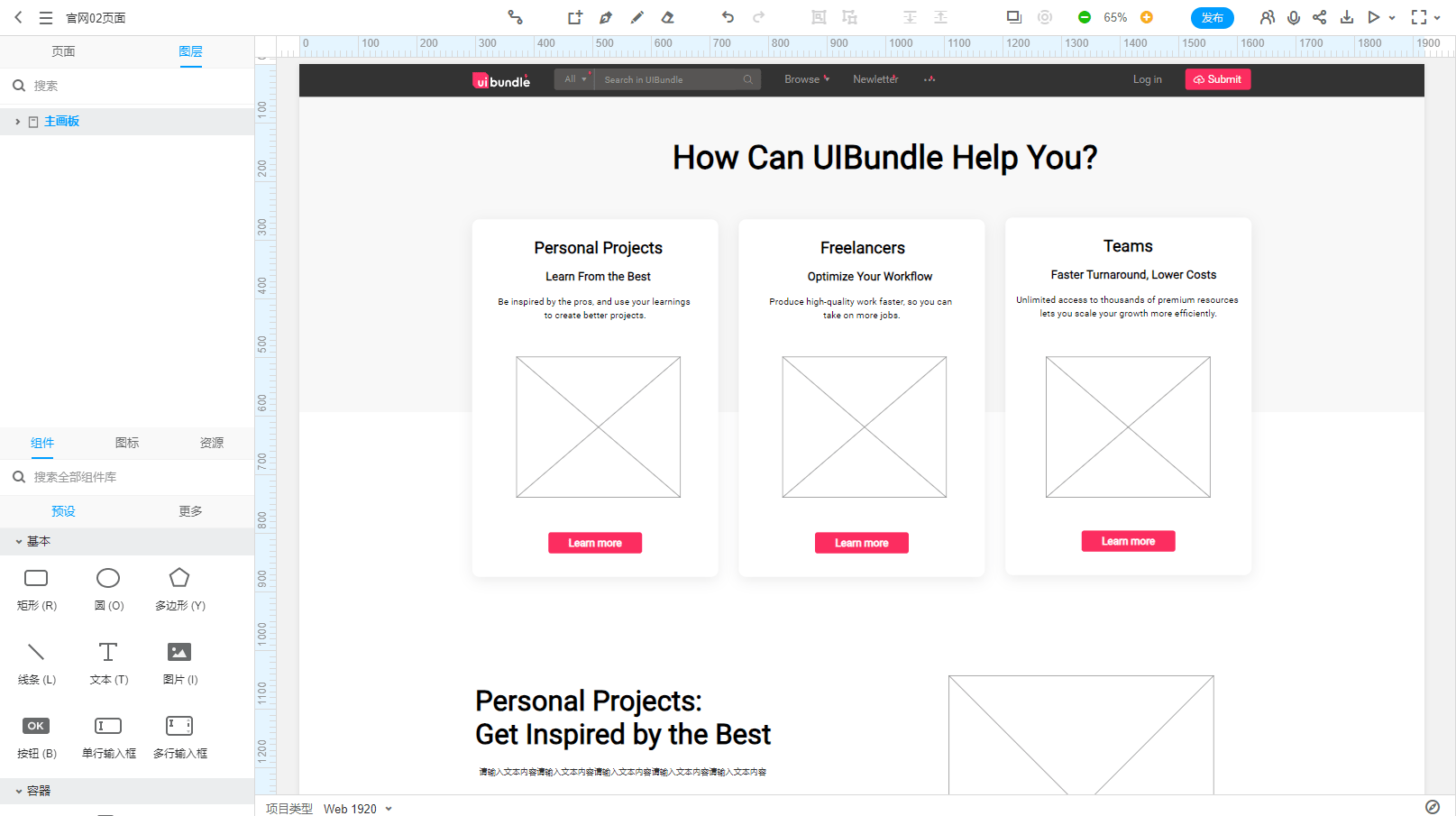Click the blue 发布 publish button
The image size is (1456, 816).
click(1212, 18)
